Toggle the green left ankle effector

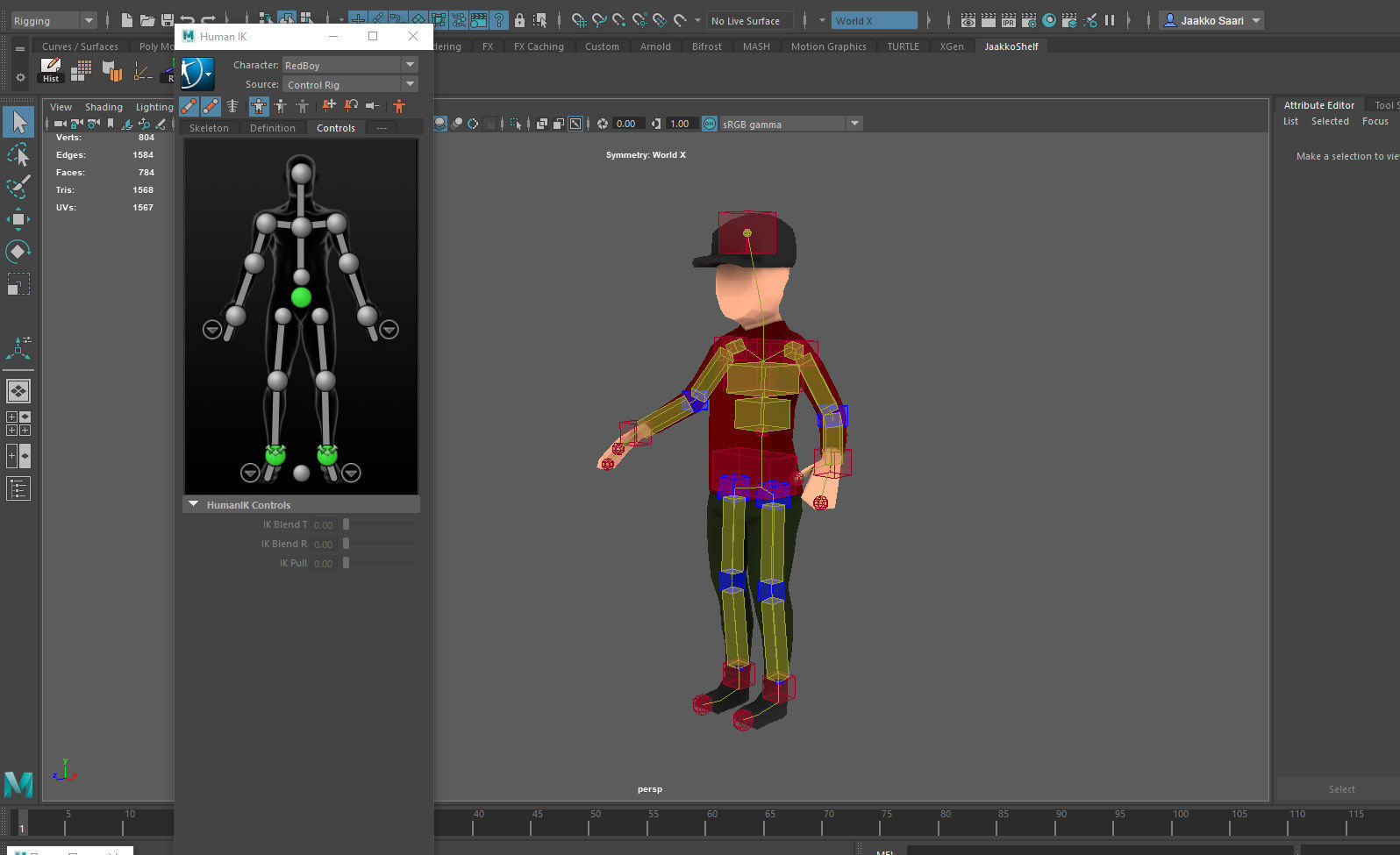click(x=327, y=454)
